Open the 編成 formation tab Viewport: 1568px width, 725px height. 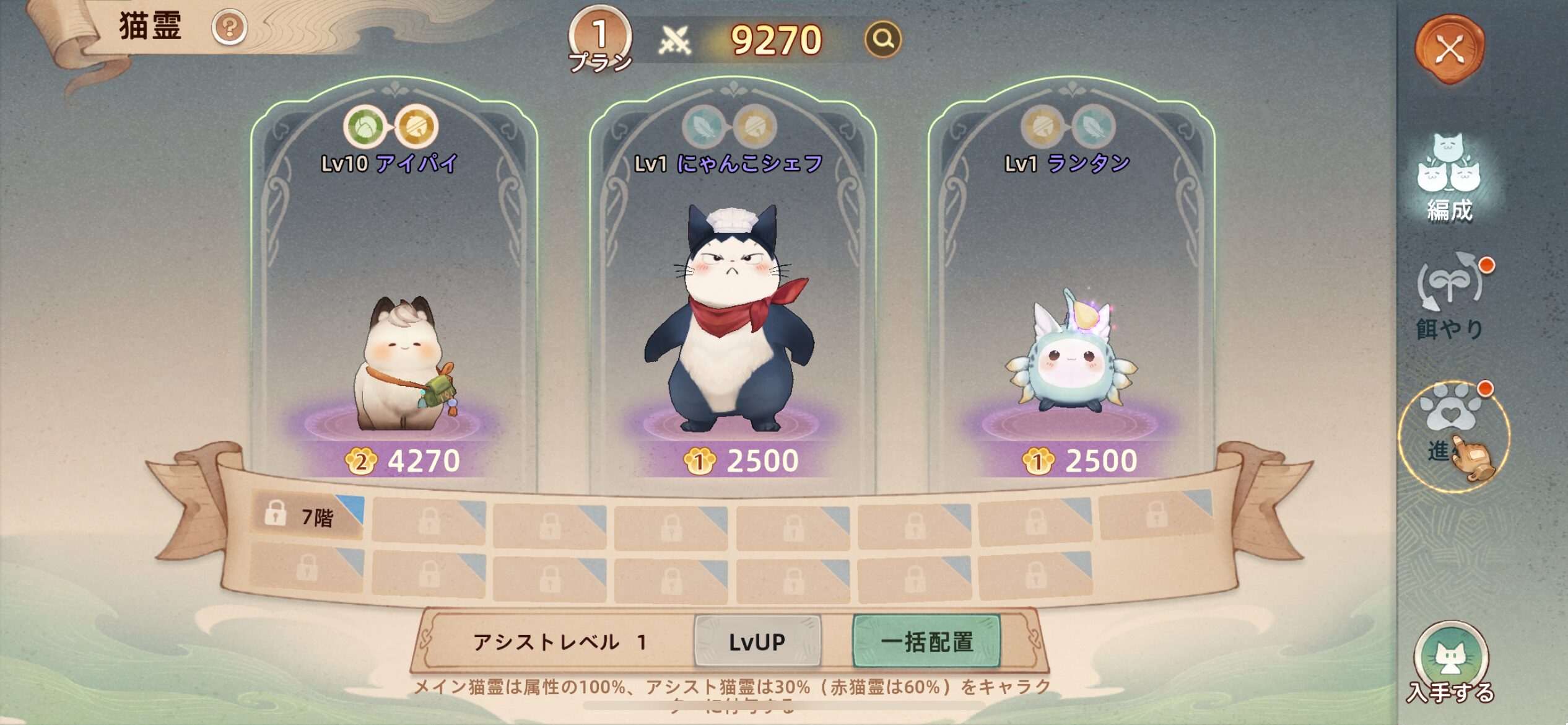click(1449, 178)
